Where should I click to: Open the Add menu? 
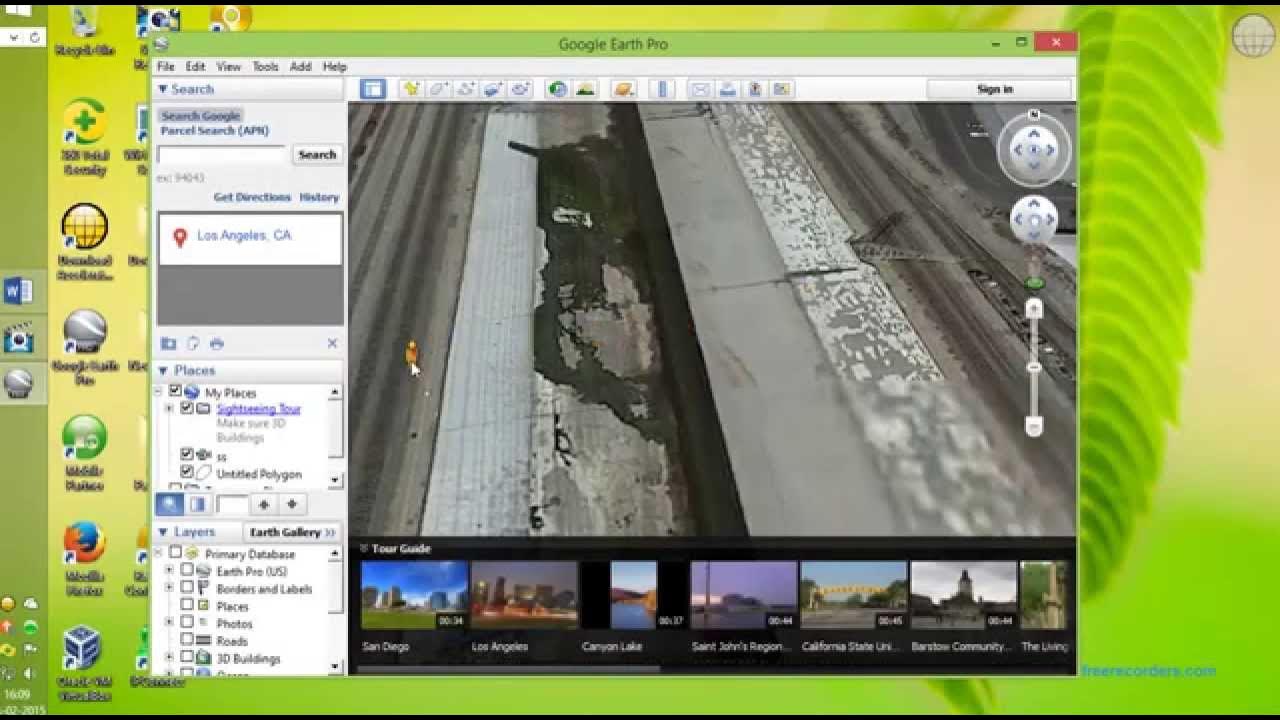(300, 67)
